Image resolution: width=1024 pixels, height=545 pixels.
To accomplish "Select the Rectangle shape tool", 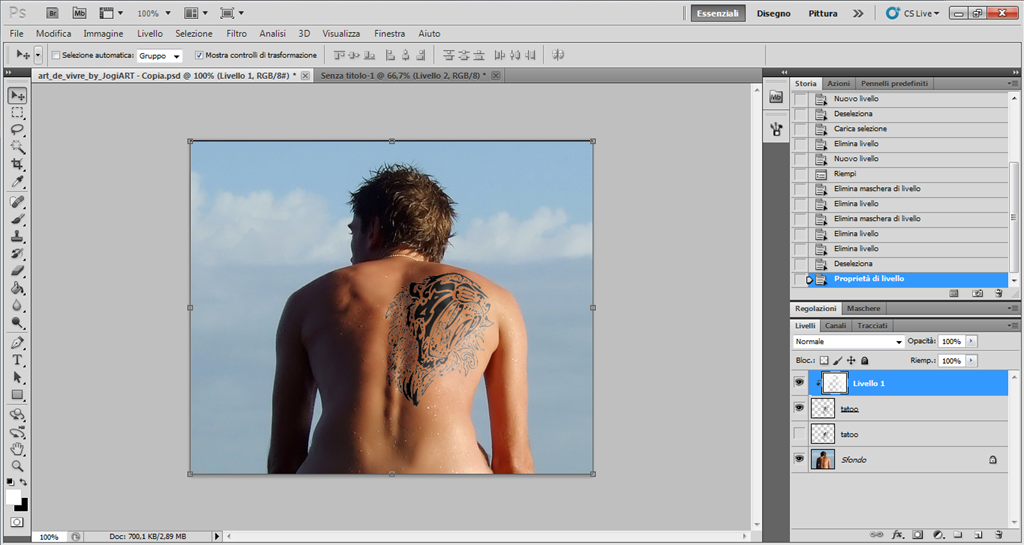I will click(x=18, y=394).
